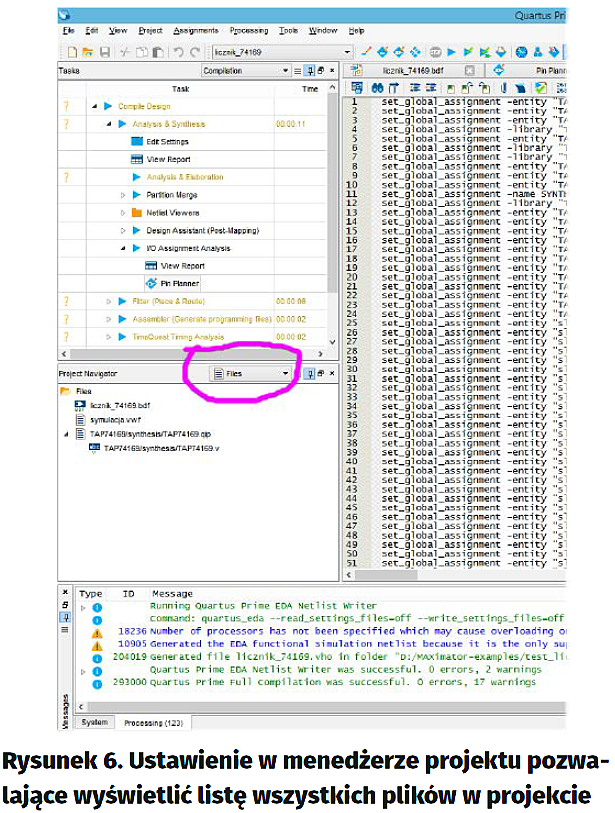Image resolution: width=615 pixels, height=813 pixels.
Task: Open Edit Settings under Analysis & Synthesis
Action: (167, 142)
